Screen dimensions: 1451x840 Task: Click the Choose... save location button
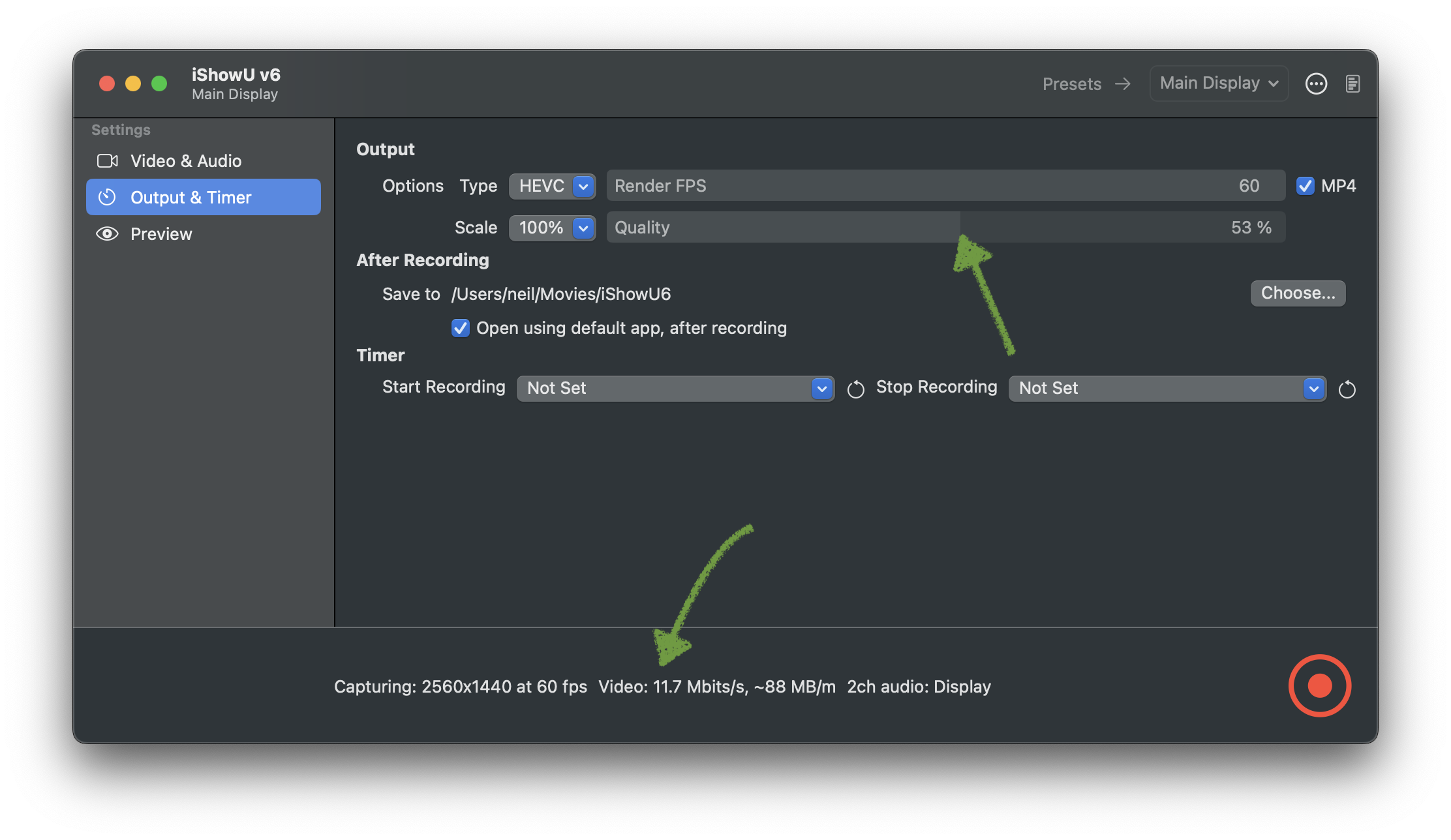(x=1298, y=293)
